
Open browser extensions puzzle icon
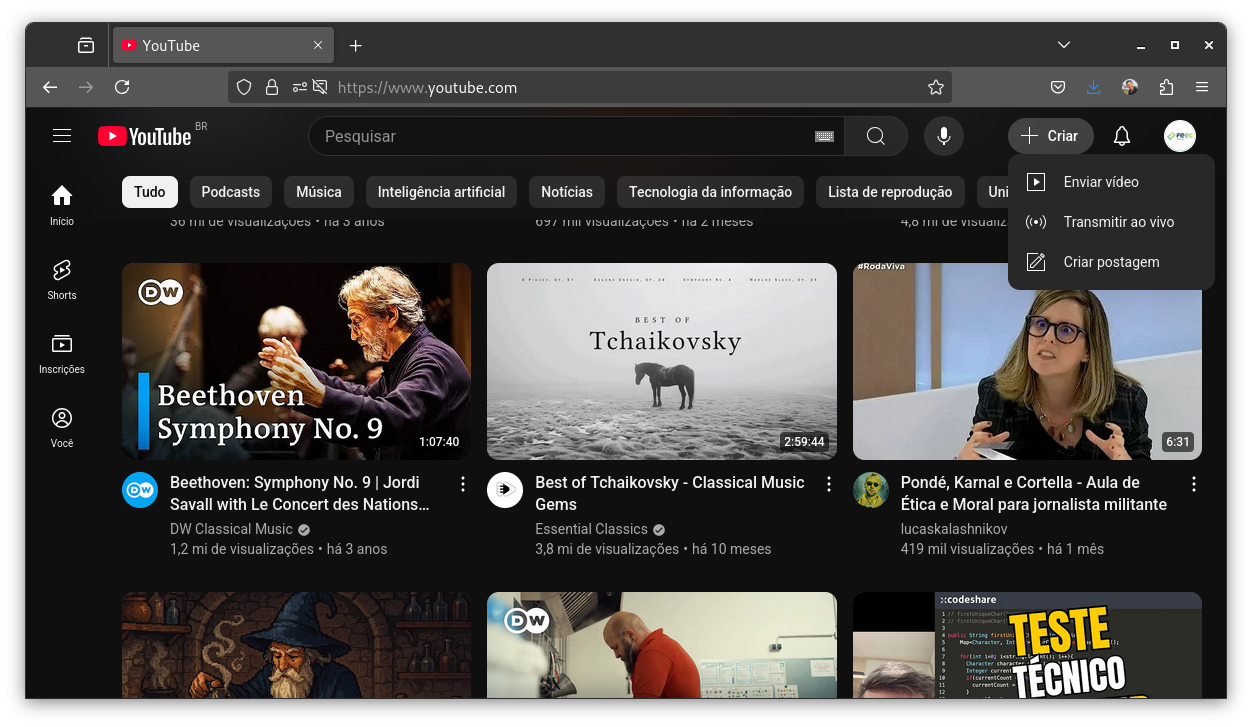coord(1165,87)
